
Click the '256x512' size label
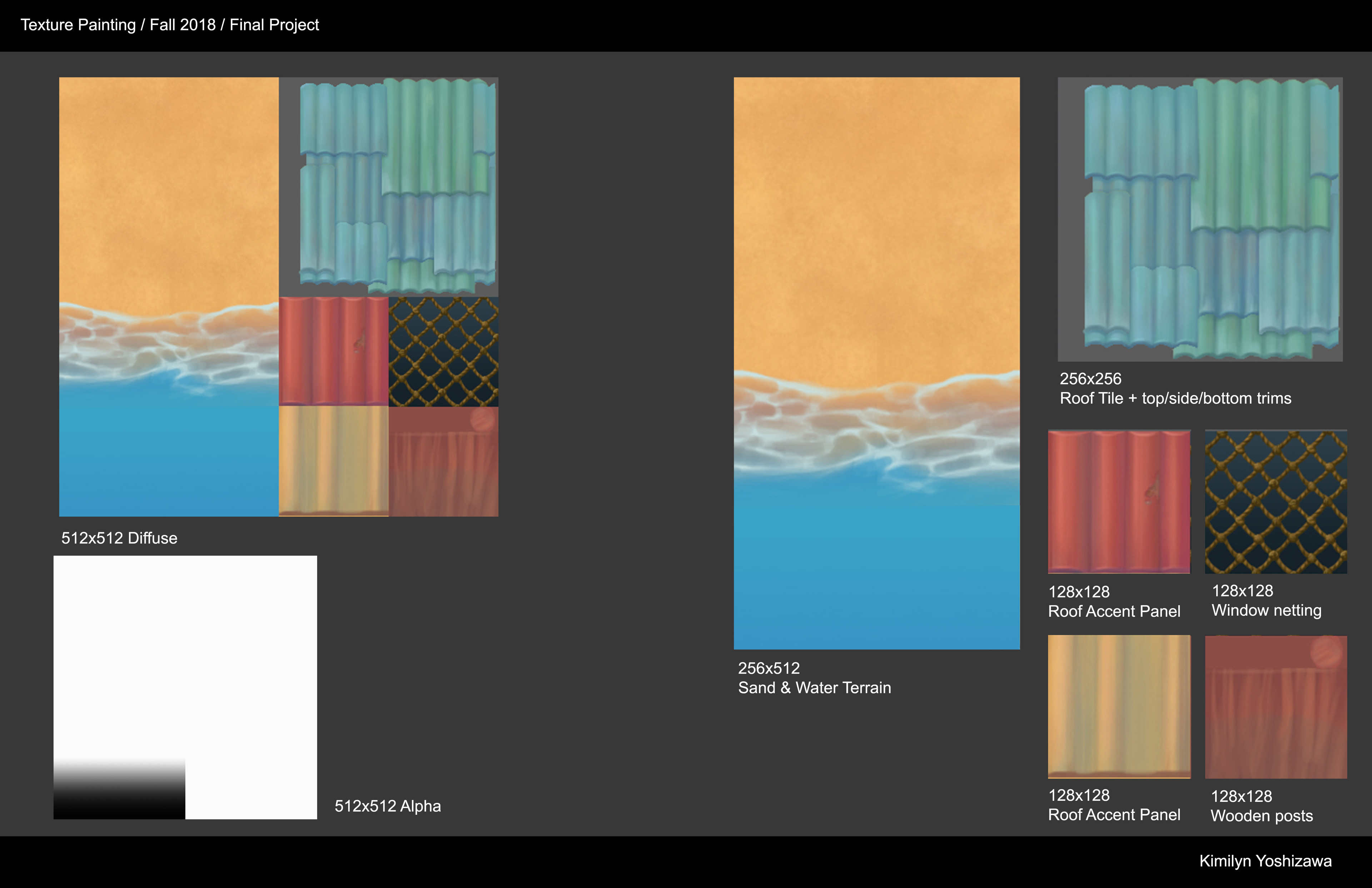coord(769,668)
